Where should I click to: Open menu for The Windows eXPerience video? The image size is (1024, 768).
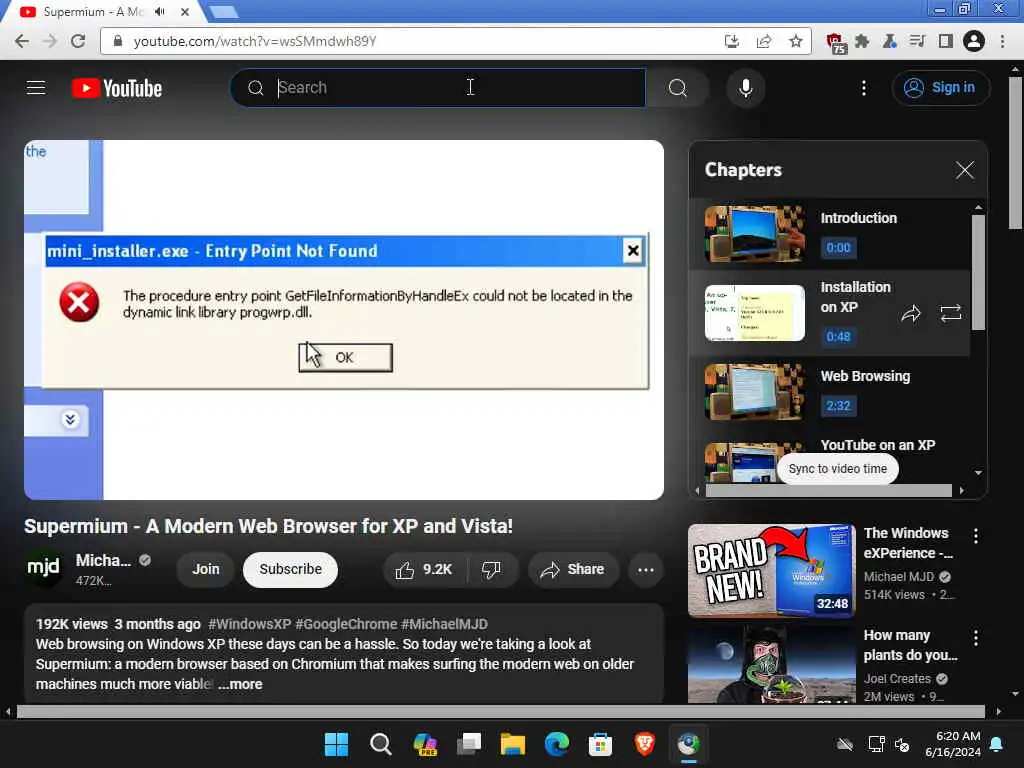(x=976, y=536)
